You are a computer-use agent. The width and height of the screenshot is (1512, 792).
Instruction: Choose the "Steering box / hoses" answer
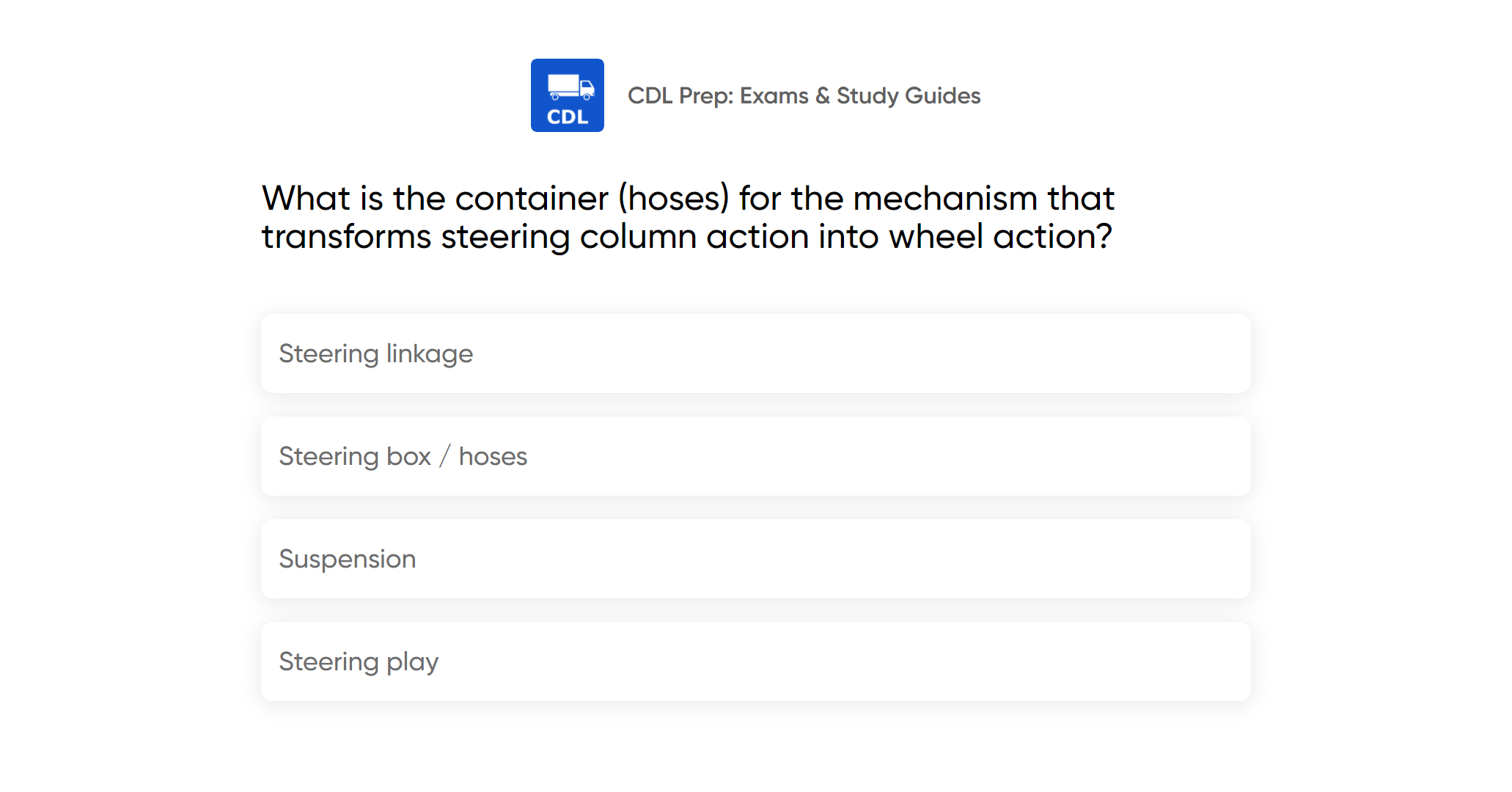coord(755,456)
